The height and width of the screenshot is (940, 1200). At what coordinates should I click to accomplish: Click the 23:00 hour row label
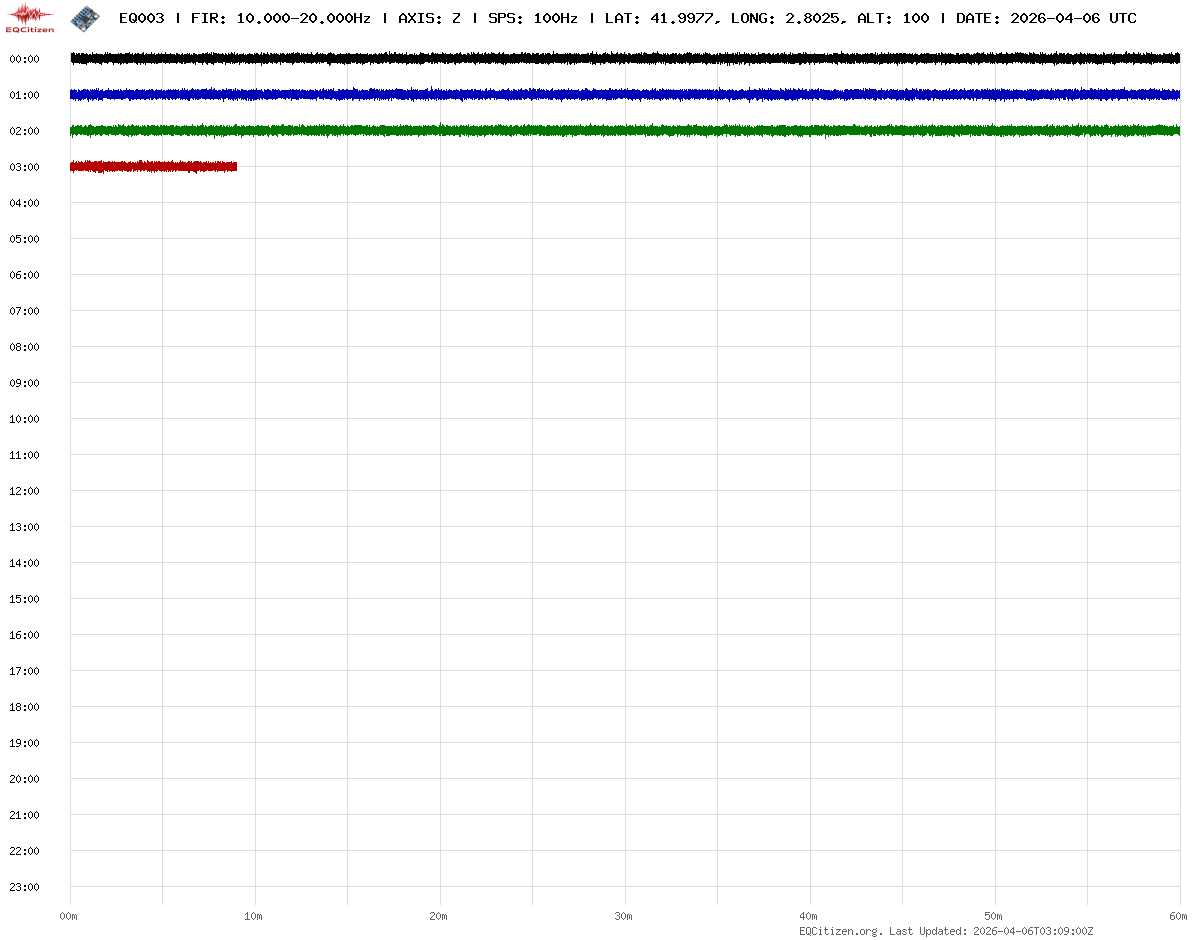[x=24, y=887]
